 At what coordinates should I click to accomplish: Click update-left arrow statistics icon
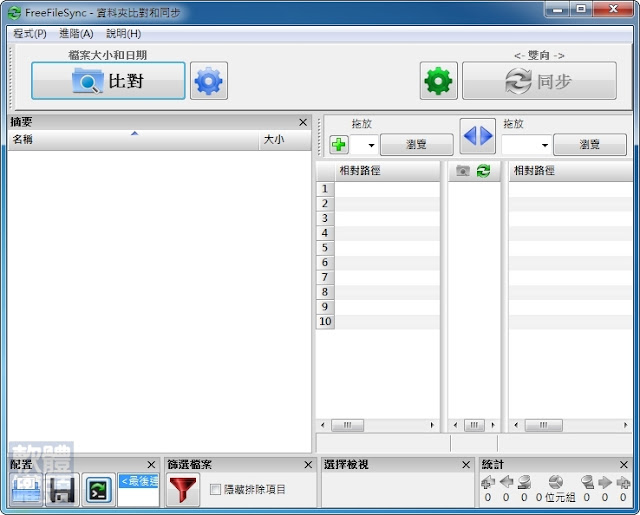tap(506, 482)
